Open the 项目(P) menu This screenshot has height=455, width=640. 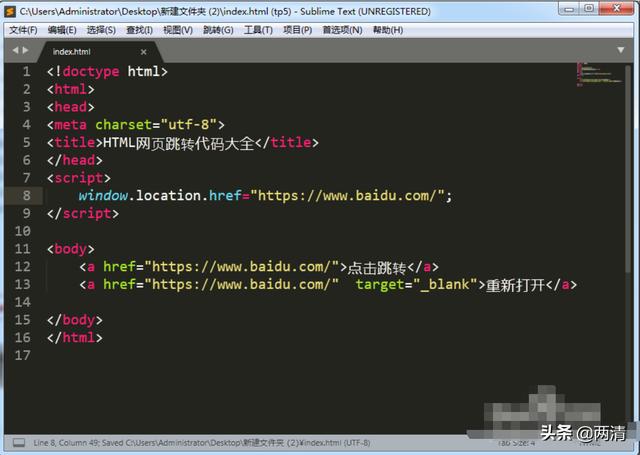[298, 30]
